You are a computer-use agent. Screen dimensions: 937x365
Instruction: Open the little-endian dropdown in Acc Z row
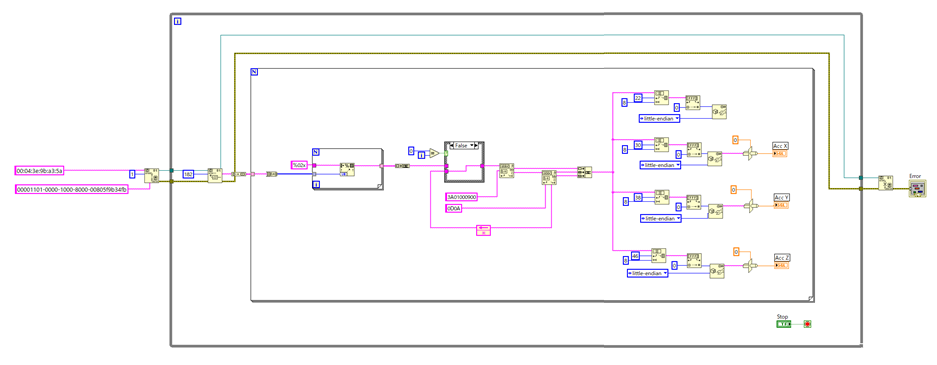(x=648, y=273)
